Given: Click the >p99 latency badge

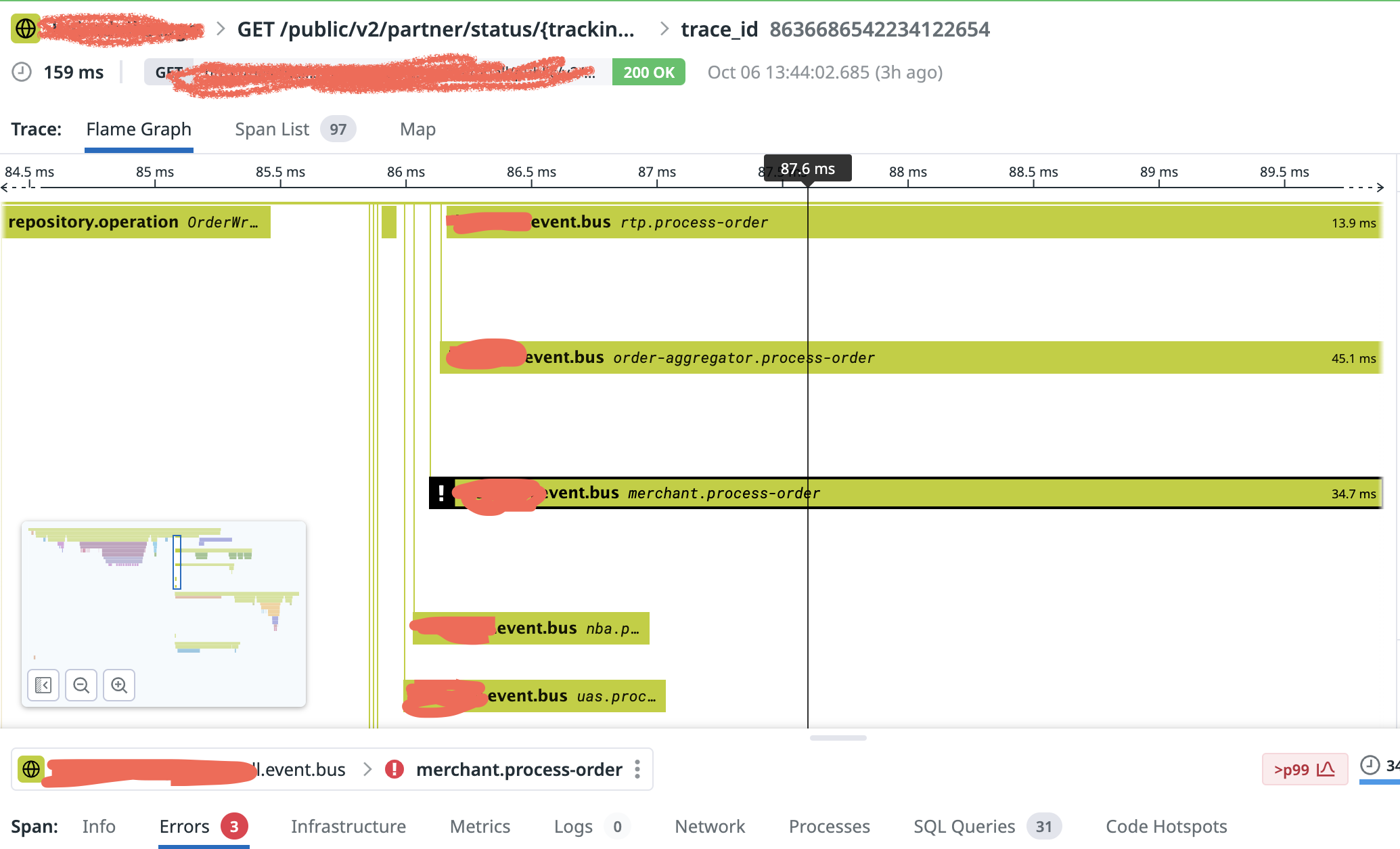Looking at the screenshot, I should [1305, 769].
